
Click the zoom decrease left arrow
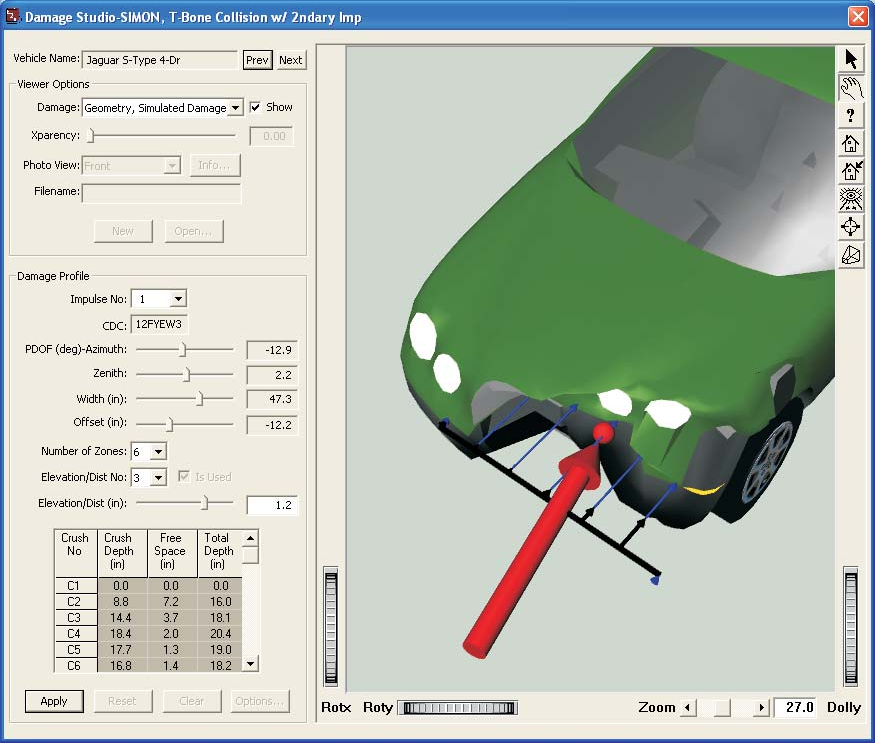point(688,708)
